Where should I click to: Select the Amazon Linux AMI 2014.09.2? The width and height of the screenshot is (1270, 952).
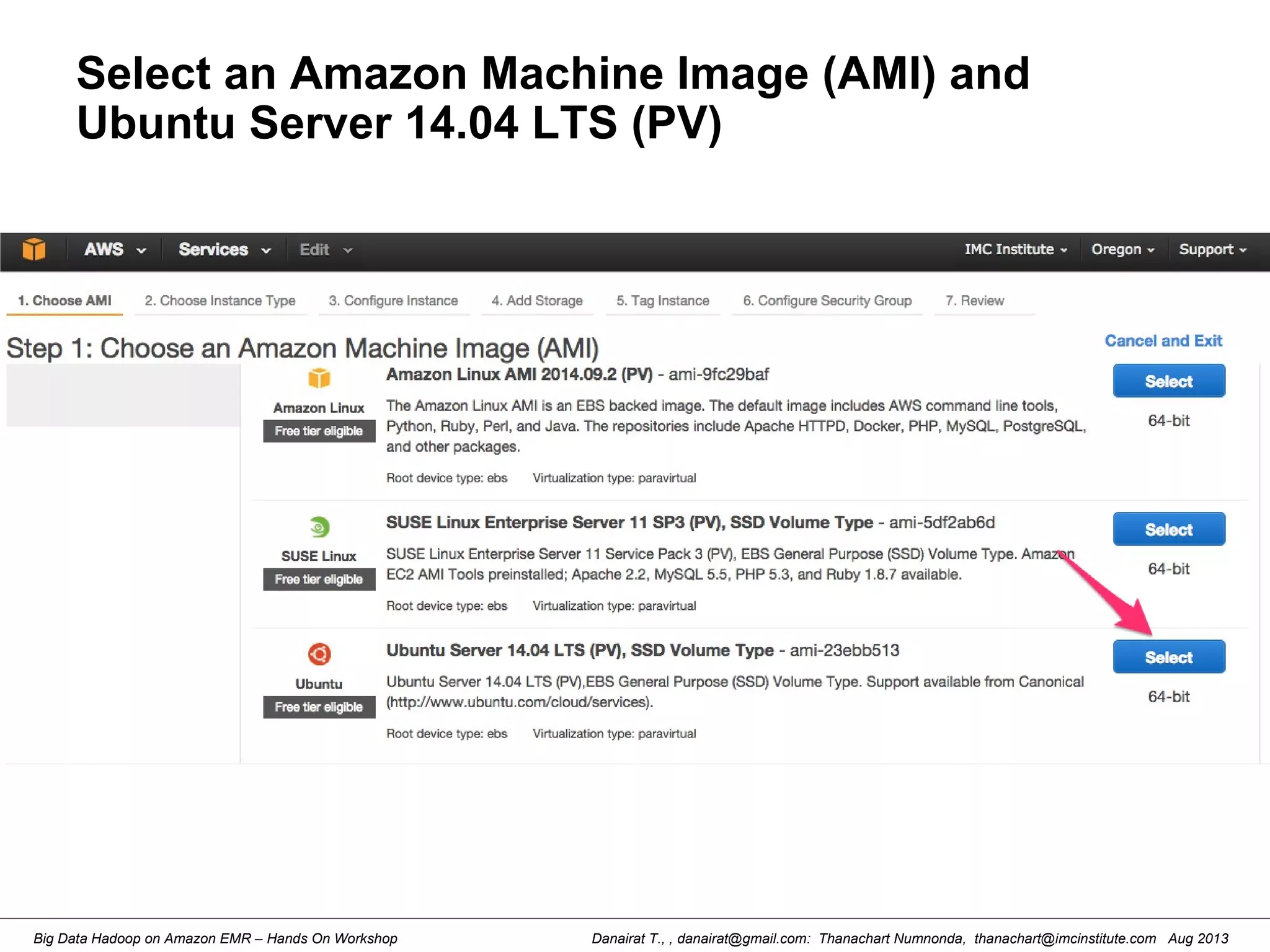[x=1169, y=381]
